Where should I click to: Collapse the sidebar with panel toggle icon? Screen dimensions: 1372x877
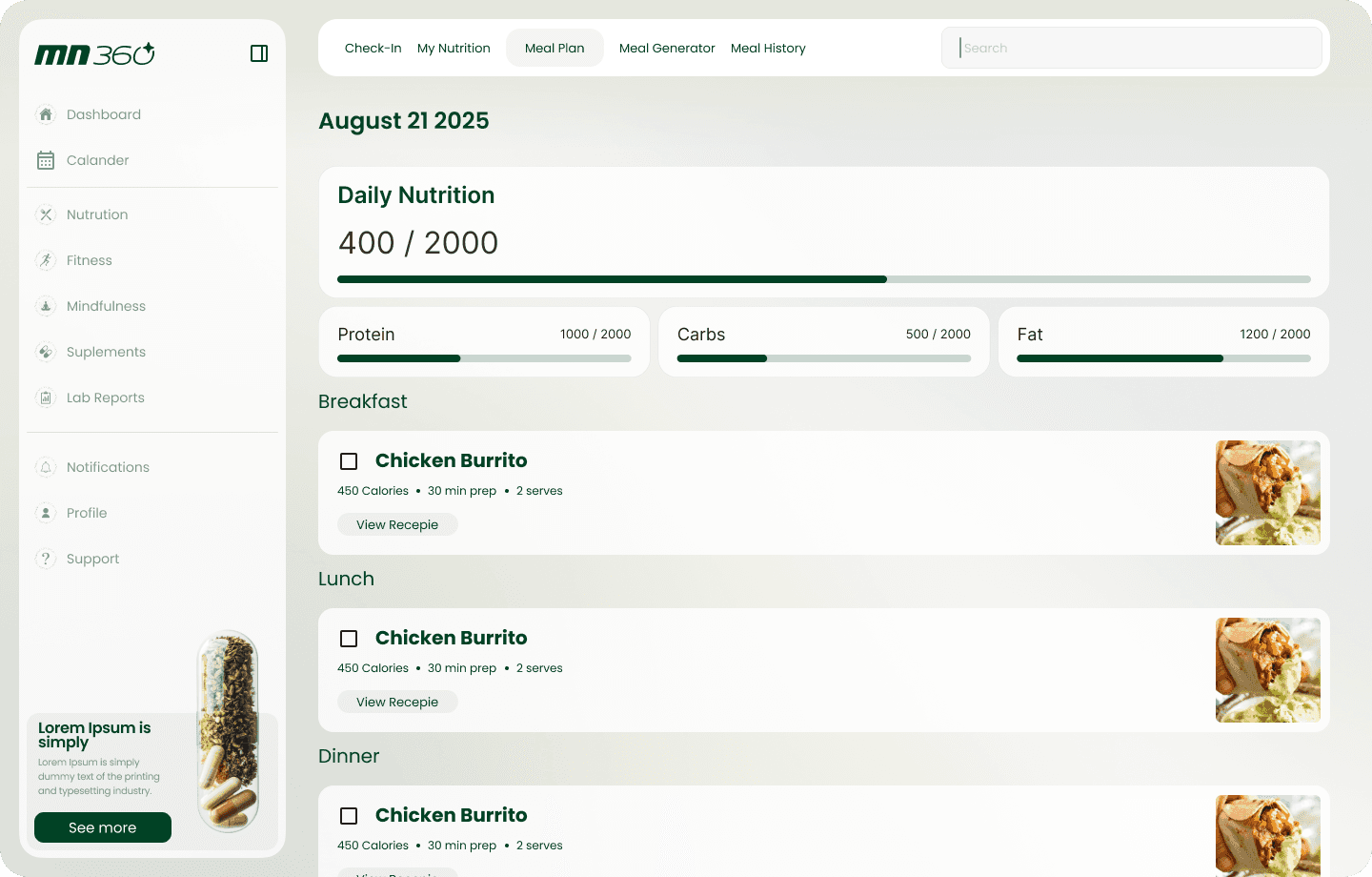[259, 53]
